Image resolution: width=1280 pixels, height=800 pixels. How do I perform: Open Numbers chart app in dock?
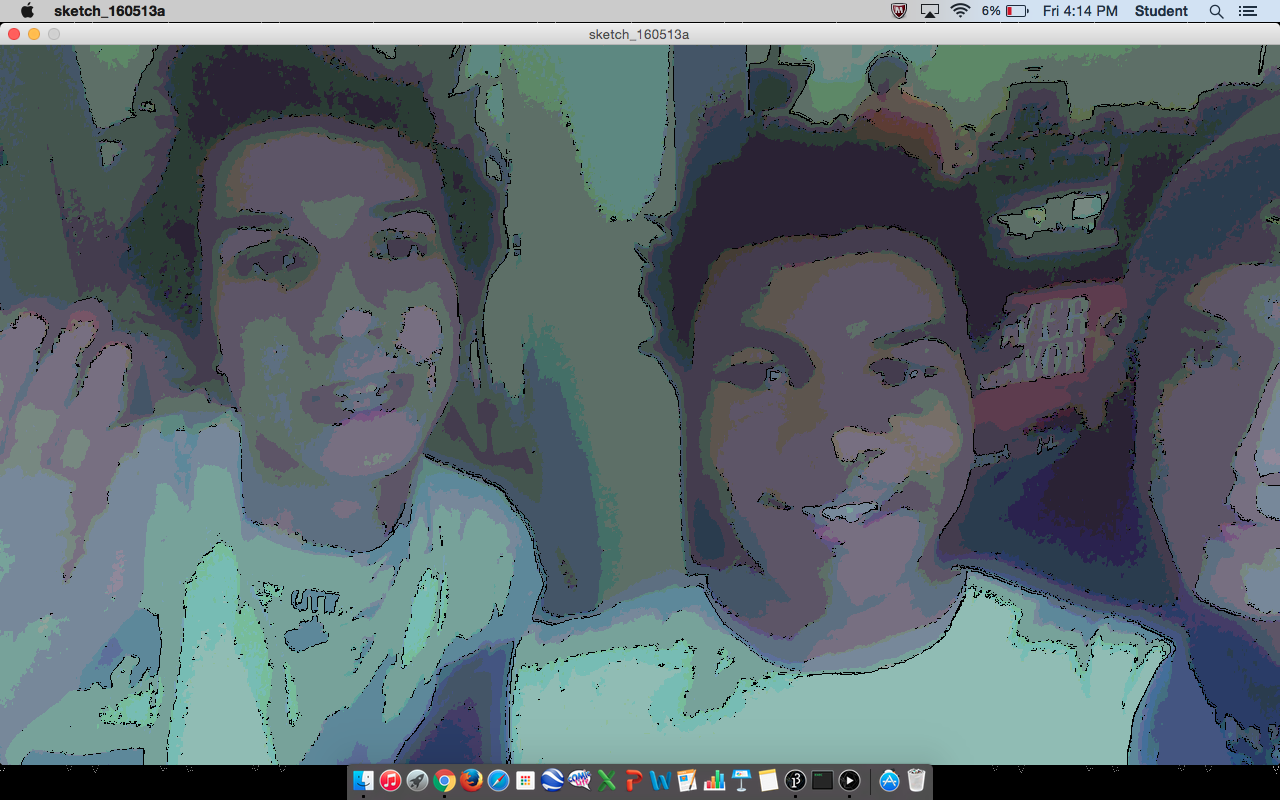click(x=714, y=780)
